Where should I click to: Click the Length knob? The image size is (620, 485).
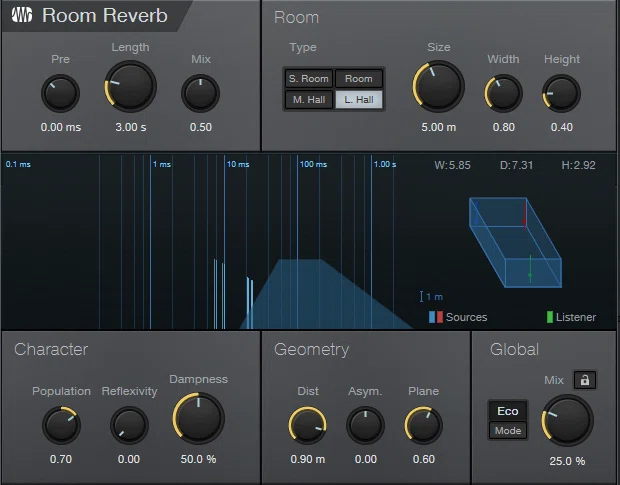coord(130,87)
